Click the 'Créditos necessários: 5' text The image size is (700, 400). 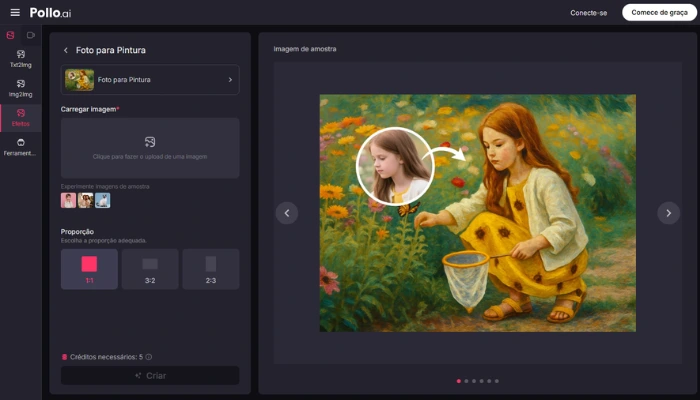106,357
